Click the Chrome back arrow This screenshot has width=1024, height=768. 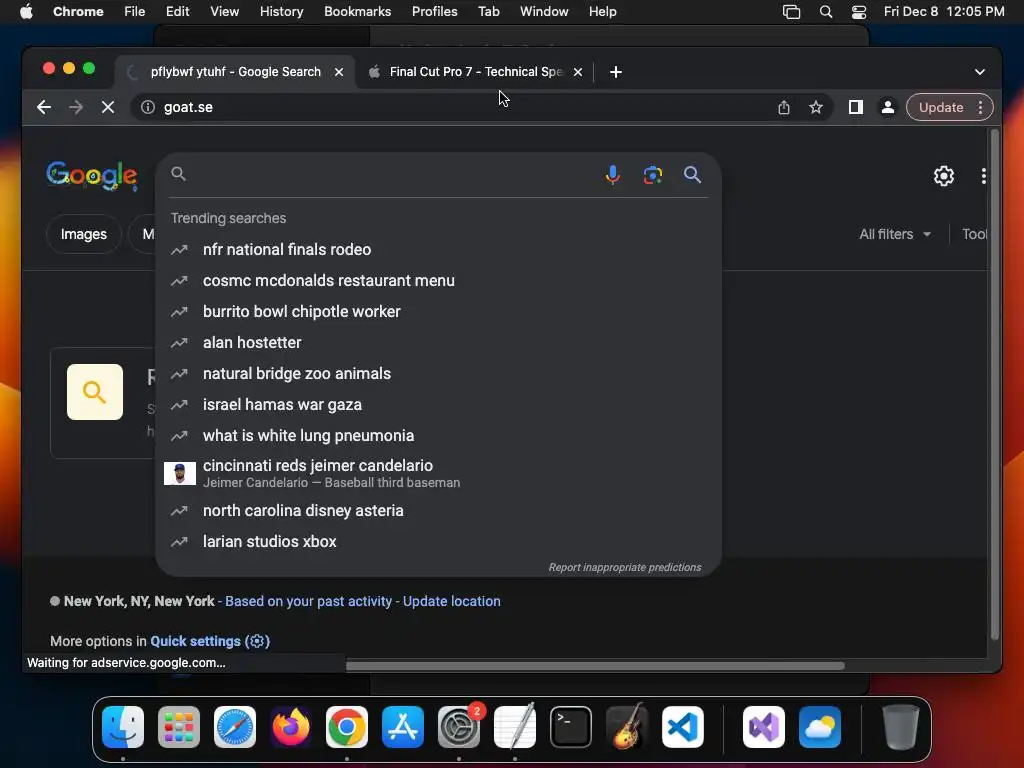[44, 107]
